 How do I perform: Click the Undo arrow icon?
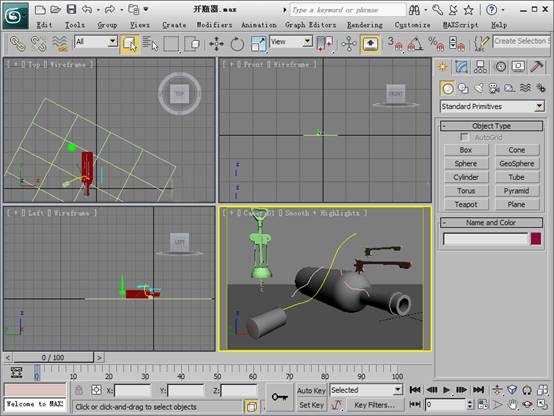tap(87, 10)
